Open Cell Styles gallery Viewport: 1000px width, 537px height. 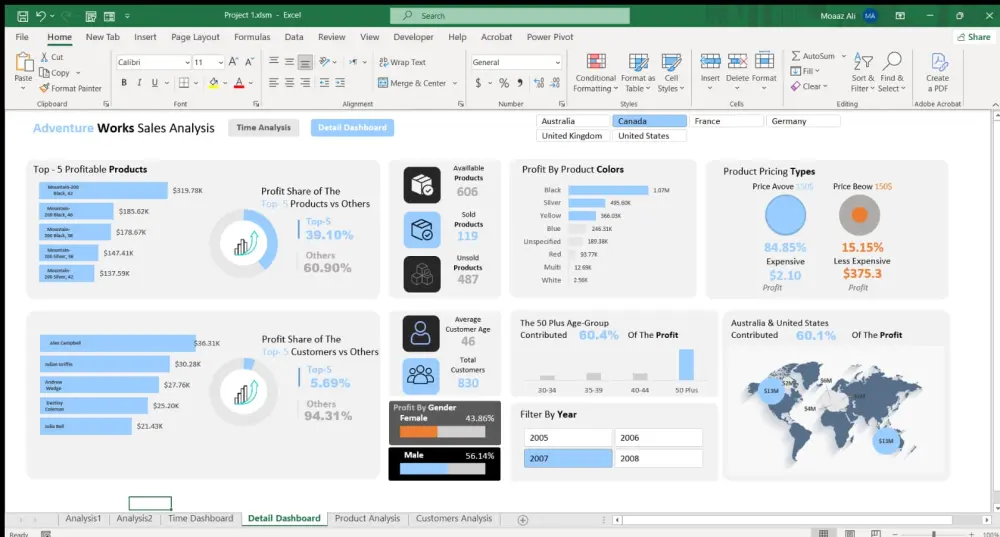(x=671, y=73)
